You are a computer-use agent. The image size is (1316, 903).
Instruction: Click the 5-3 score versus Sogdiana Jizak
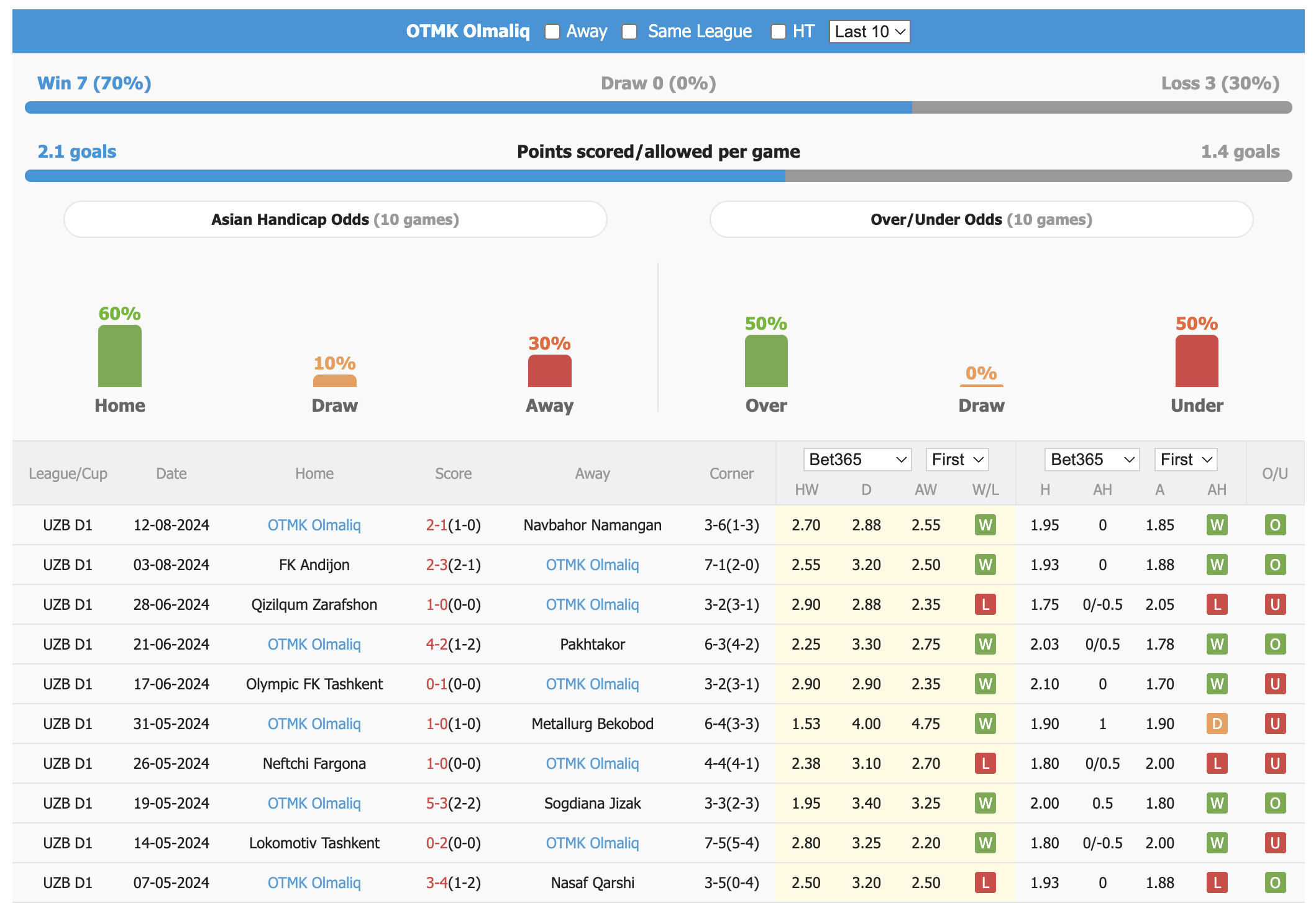(x=437, y=803)
